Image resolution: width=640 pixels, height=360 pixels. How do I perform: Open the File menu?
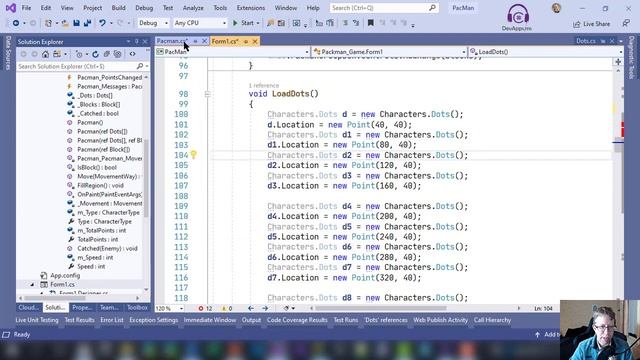tap(26, 8)
